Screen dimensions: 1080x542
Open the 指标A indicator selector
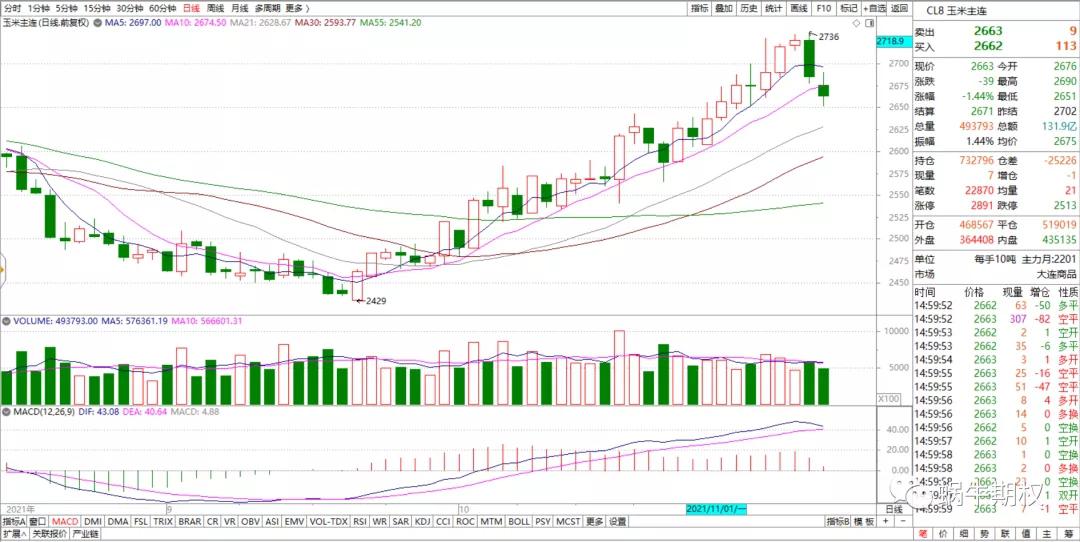point(14,521)
